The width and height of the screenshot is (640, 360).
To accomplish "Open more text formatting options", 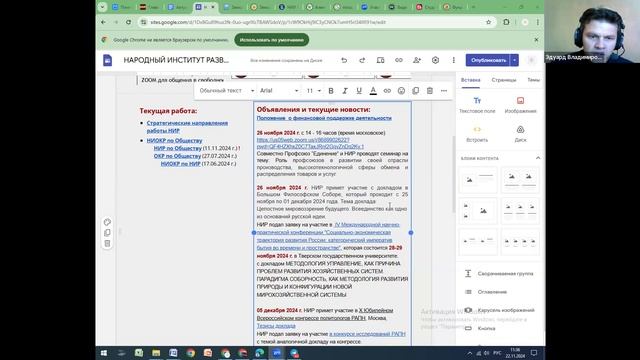I will tap(444, 91).
